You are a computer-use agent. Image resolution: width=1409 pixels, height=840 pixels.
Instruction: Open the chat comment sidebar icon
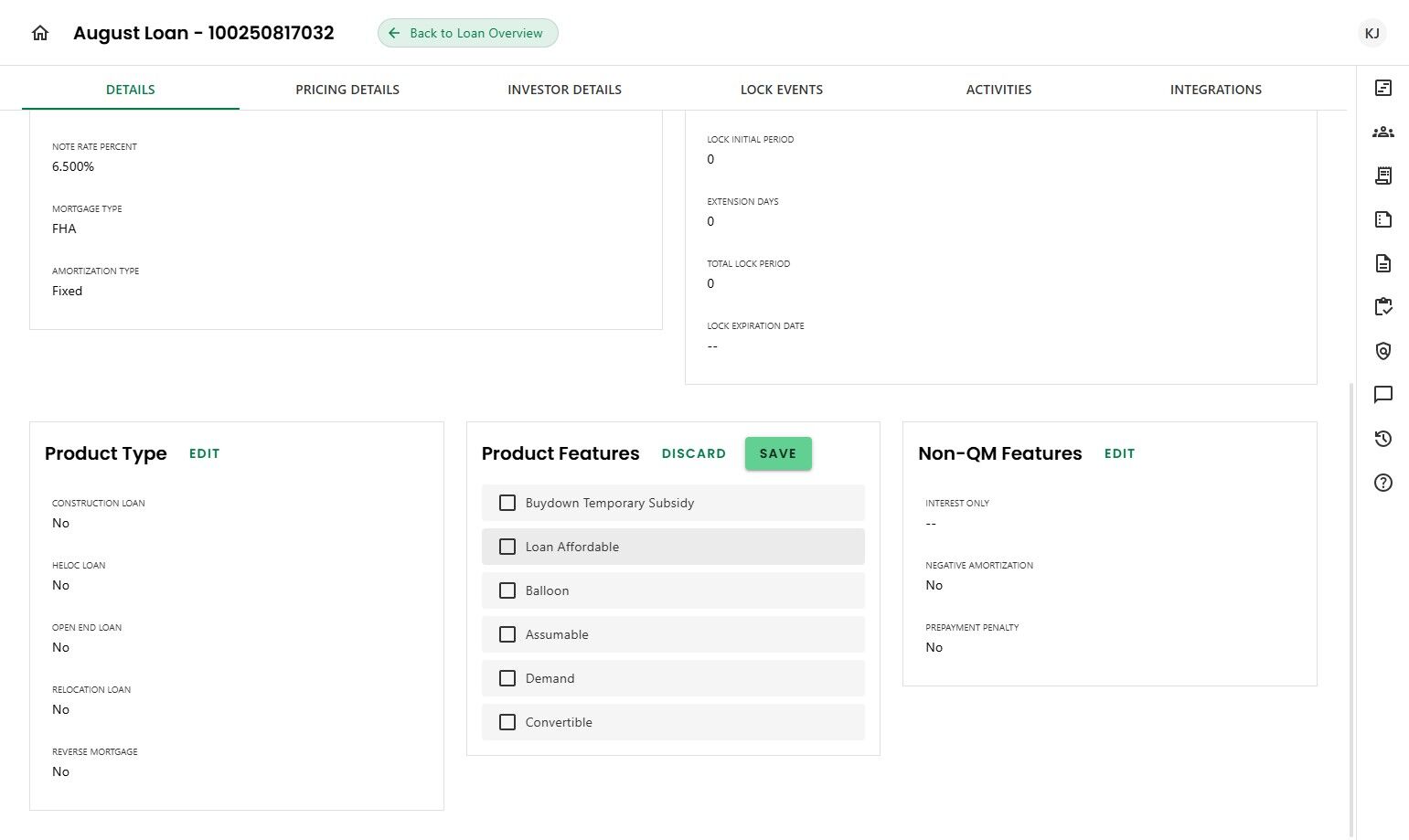click(1382, 395)
